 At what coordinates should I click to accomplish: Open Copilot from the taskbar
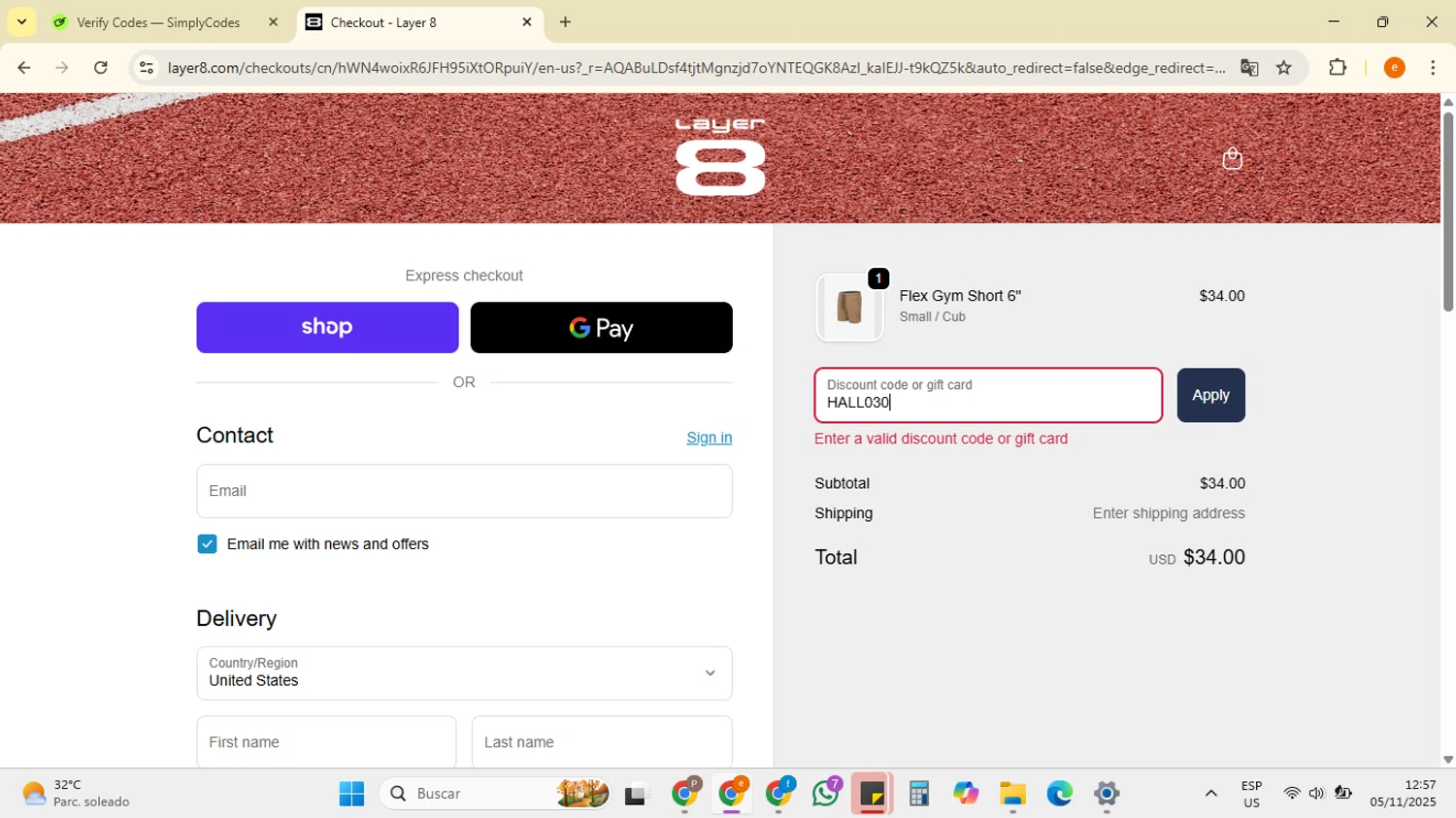tap(965, 794)
